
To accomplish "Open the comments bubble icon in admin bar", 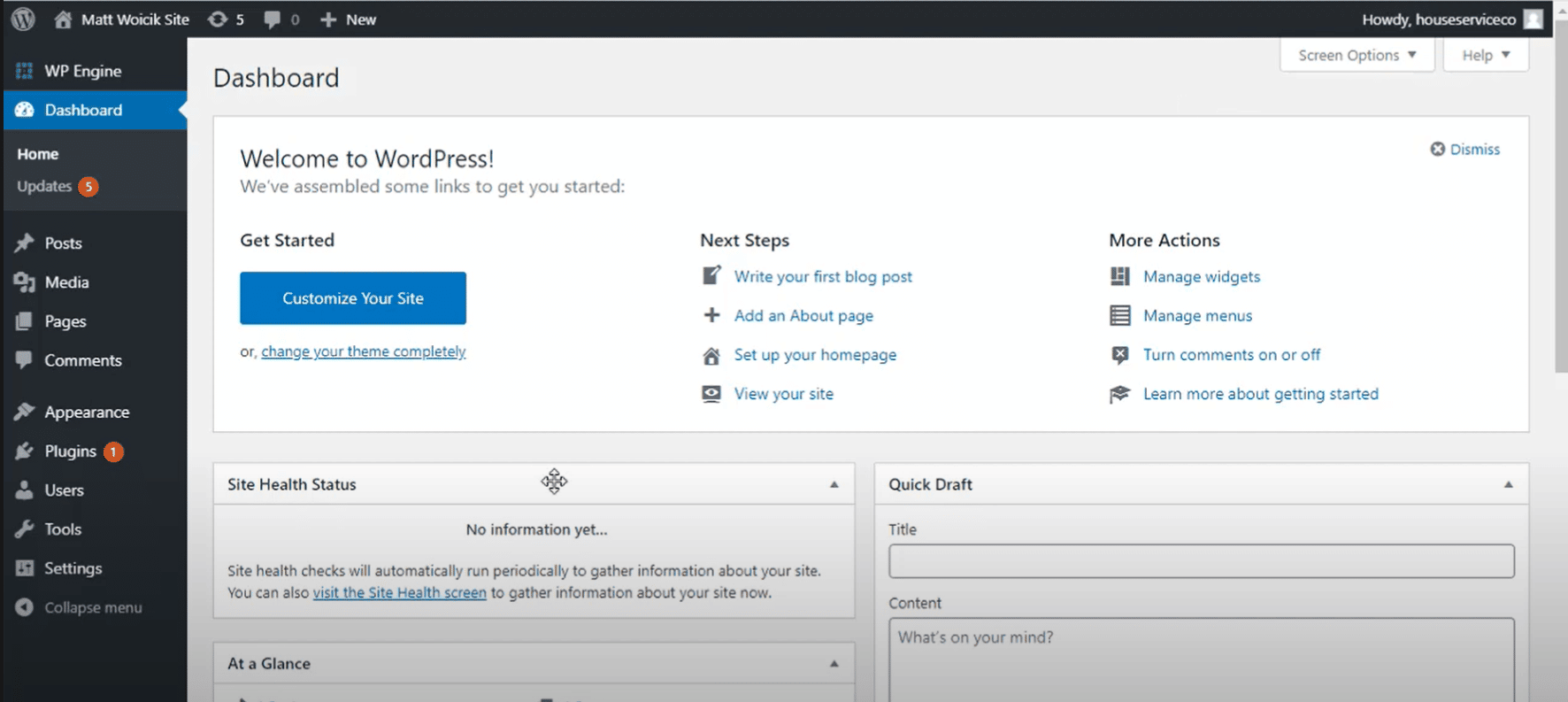I will pyautogui.click(x=272, y=19).
